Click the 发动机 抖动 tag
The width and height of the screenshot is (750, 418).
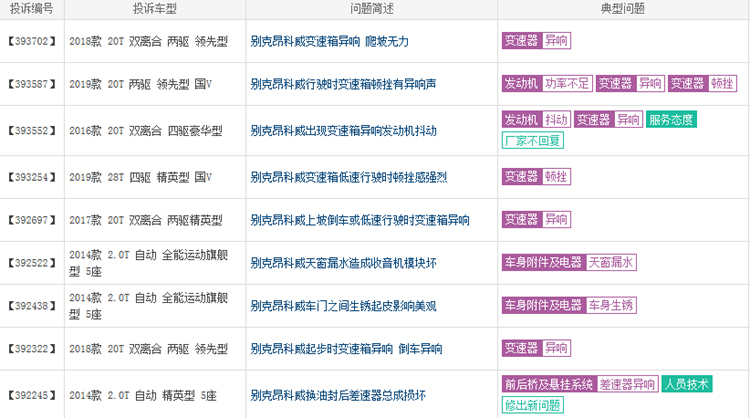point(536,120)
